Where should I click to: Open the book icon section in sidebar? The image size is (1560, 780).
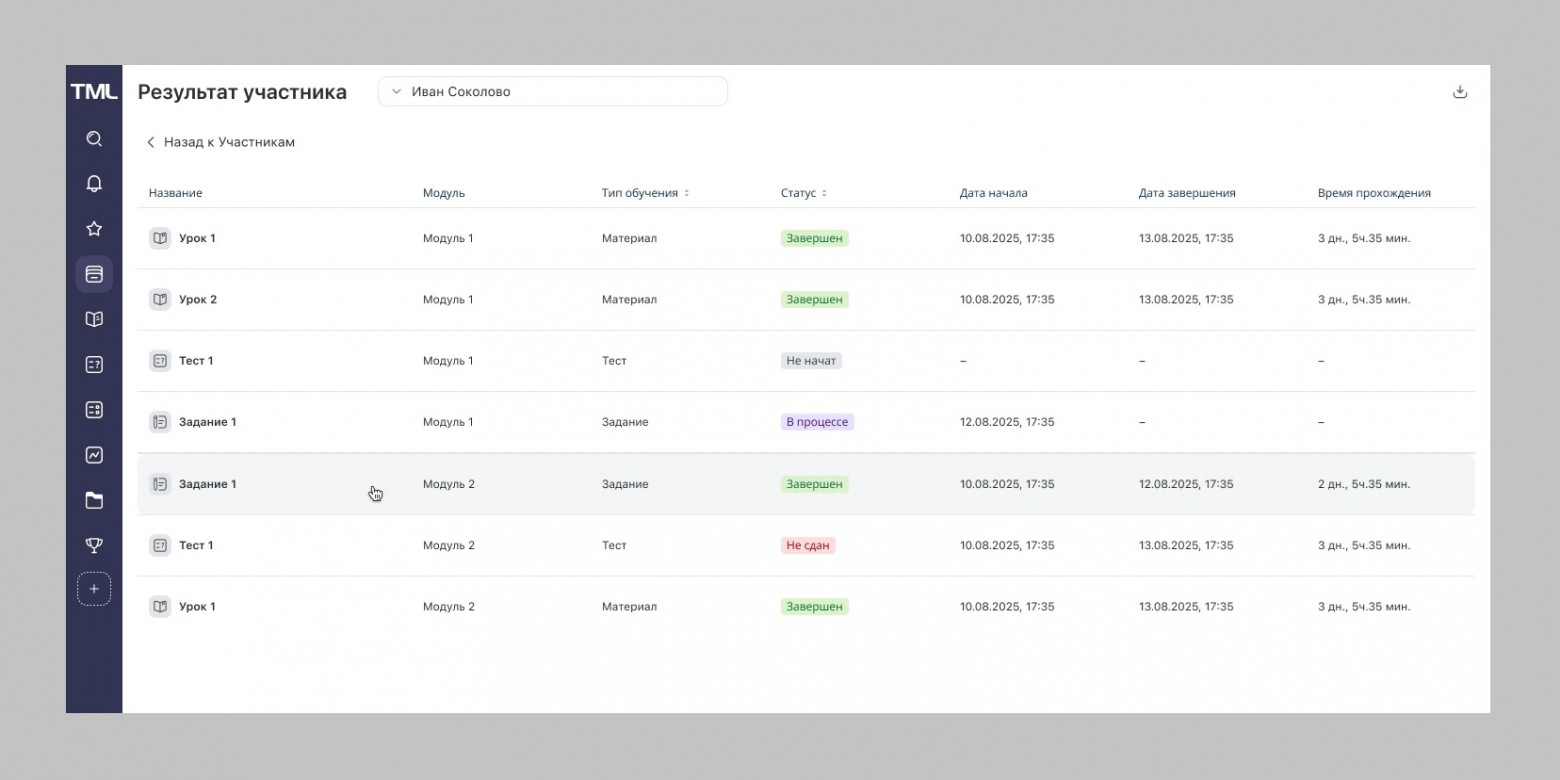tap(94, 319)
